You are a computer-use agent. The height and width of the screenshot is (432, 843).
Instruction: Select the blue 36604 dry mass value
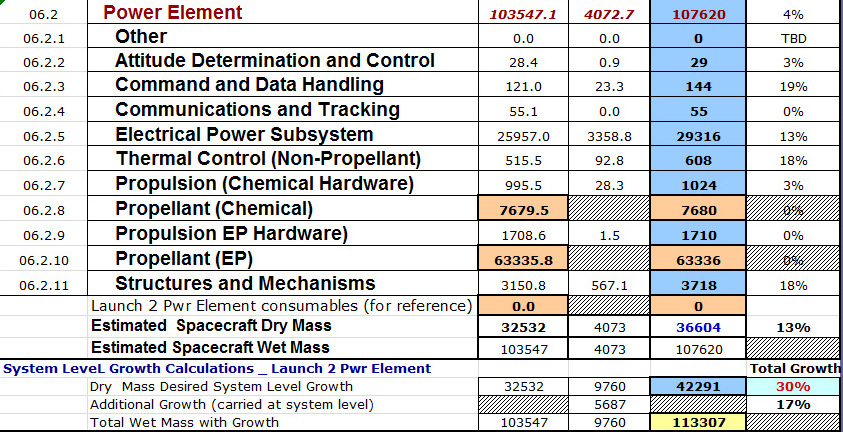[698, 327]
